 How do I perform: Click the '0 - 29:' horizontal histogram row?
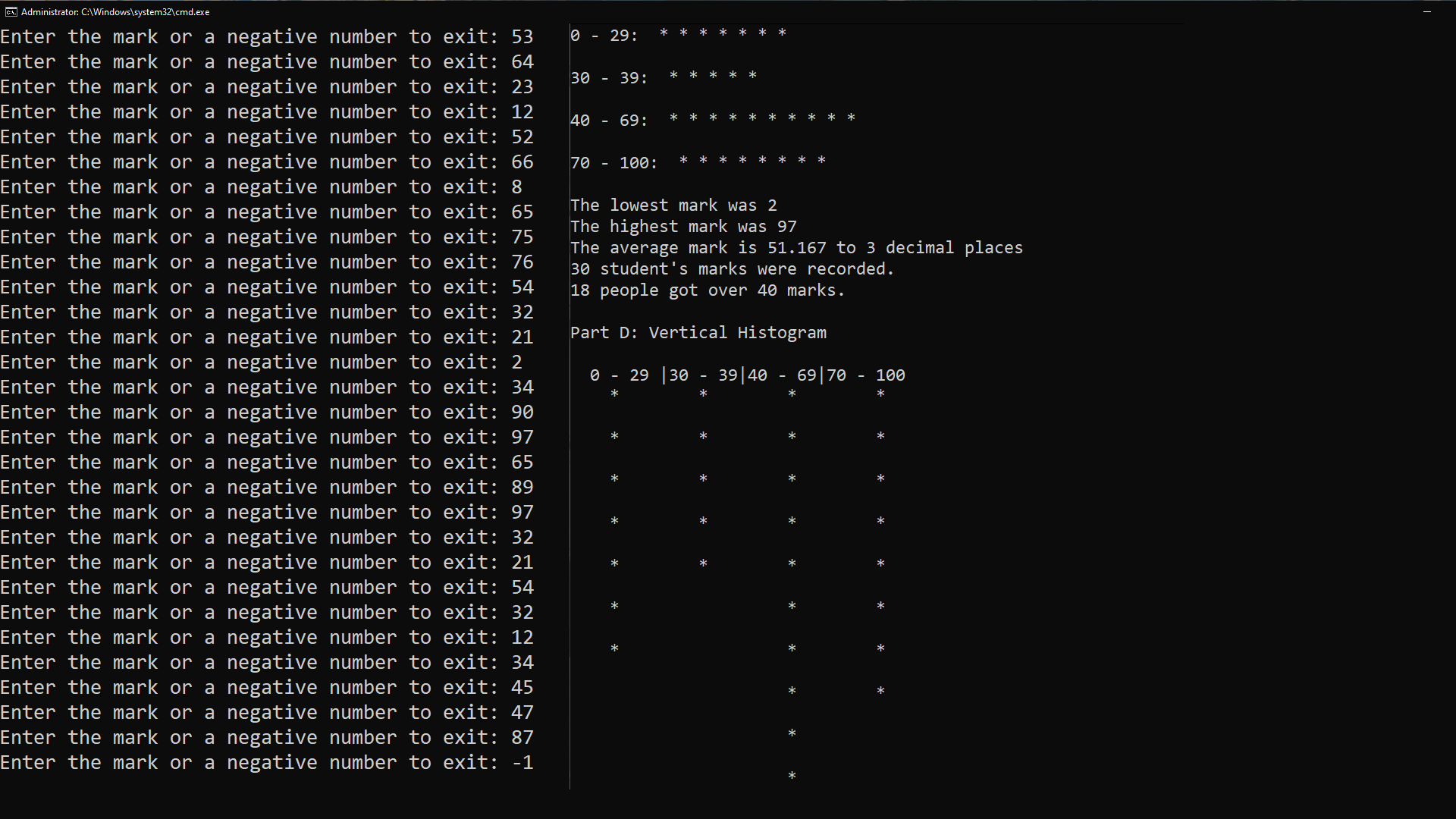(679, 35)
